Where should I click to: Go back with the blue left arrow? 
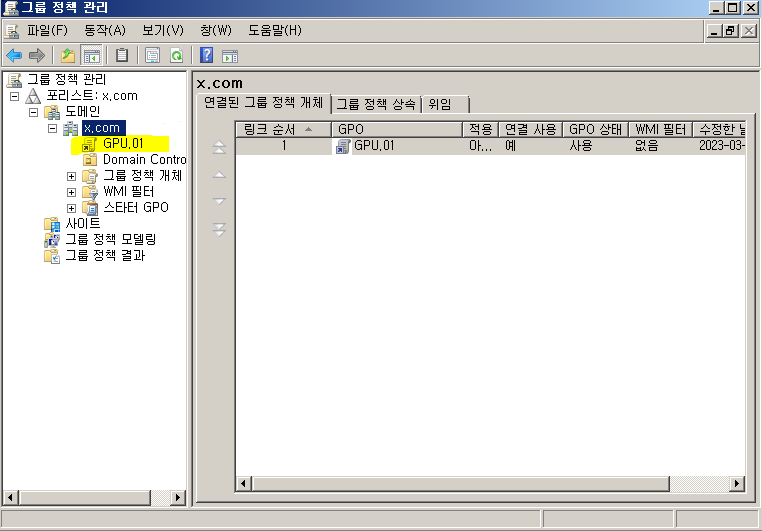point(14,56)
